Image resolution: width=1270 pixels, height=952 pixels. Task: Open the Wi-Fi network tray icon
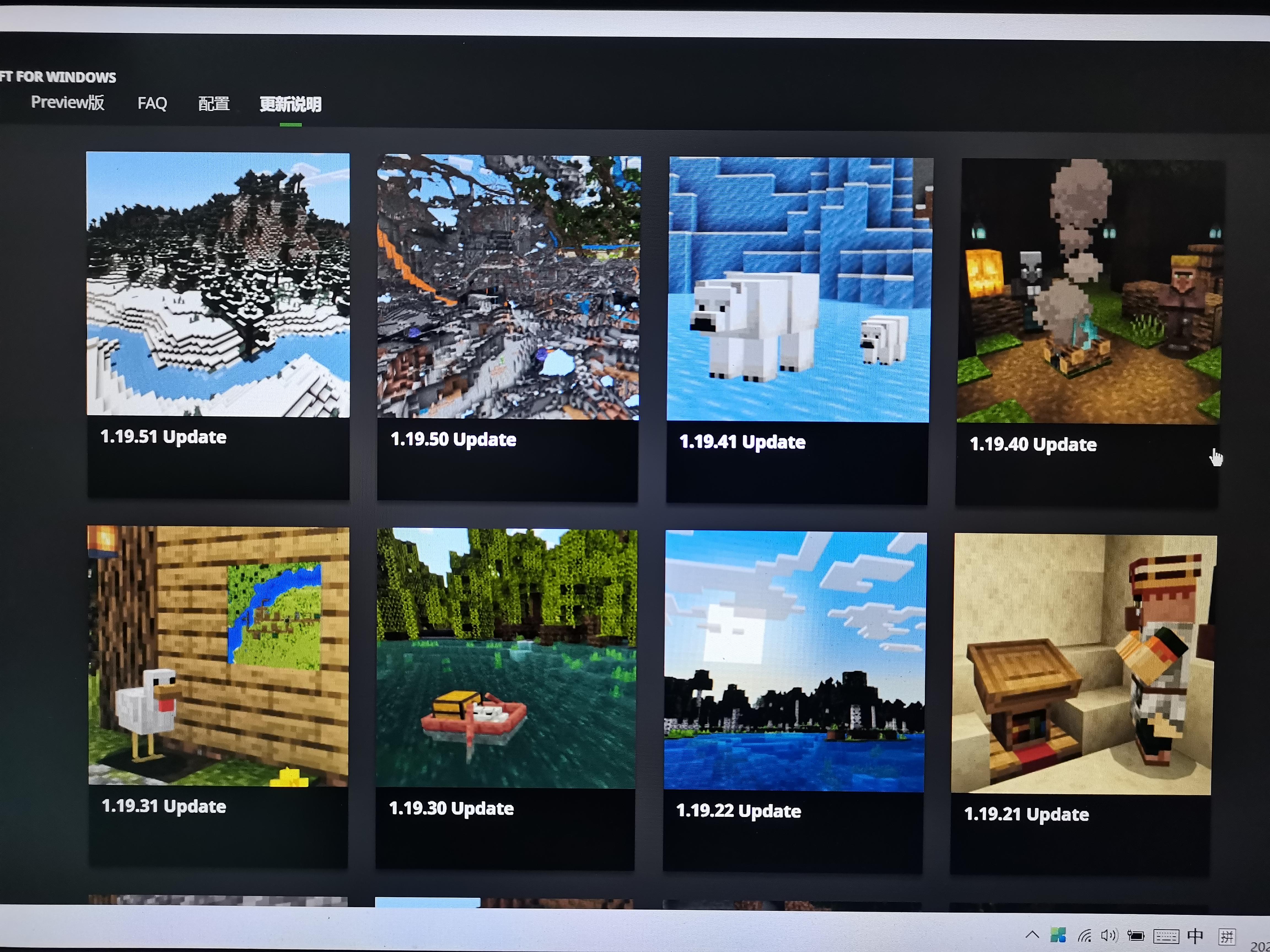[x=1085, y=936]
